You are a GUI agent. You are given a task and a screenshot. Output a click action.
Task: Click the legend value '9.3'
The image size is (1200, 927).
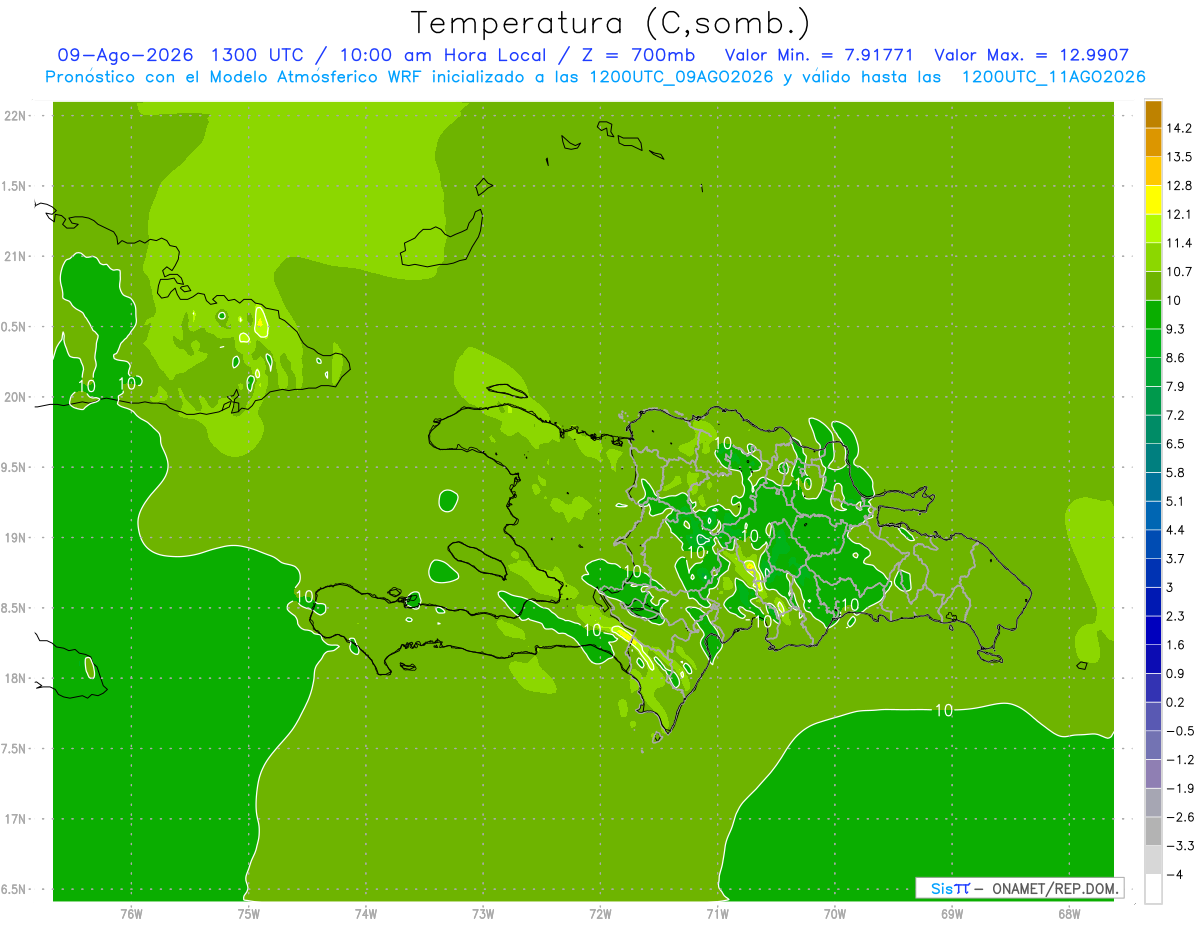click(x=1176, y=329)
